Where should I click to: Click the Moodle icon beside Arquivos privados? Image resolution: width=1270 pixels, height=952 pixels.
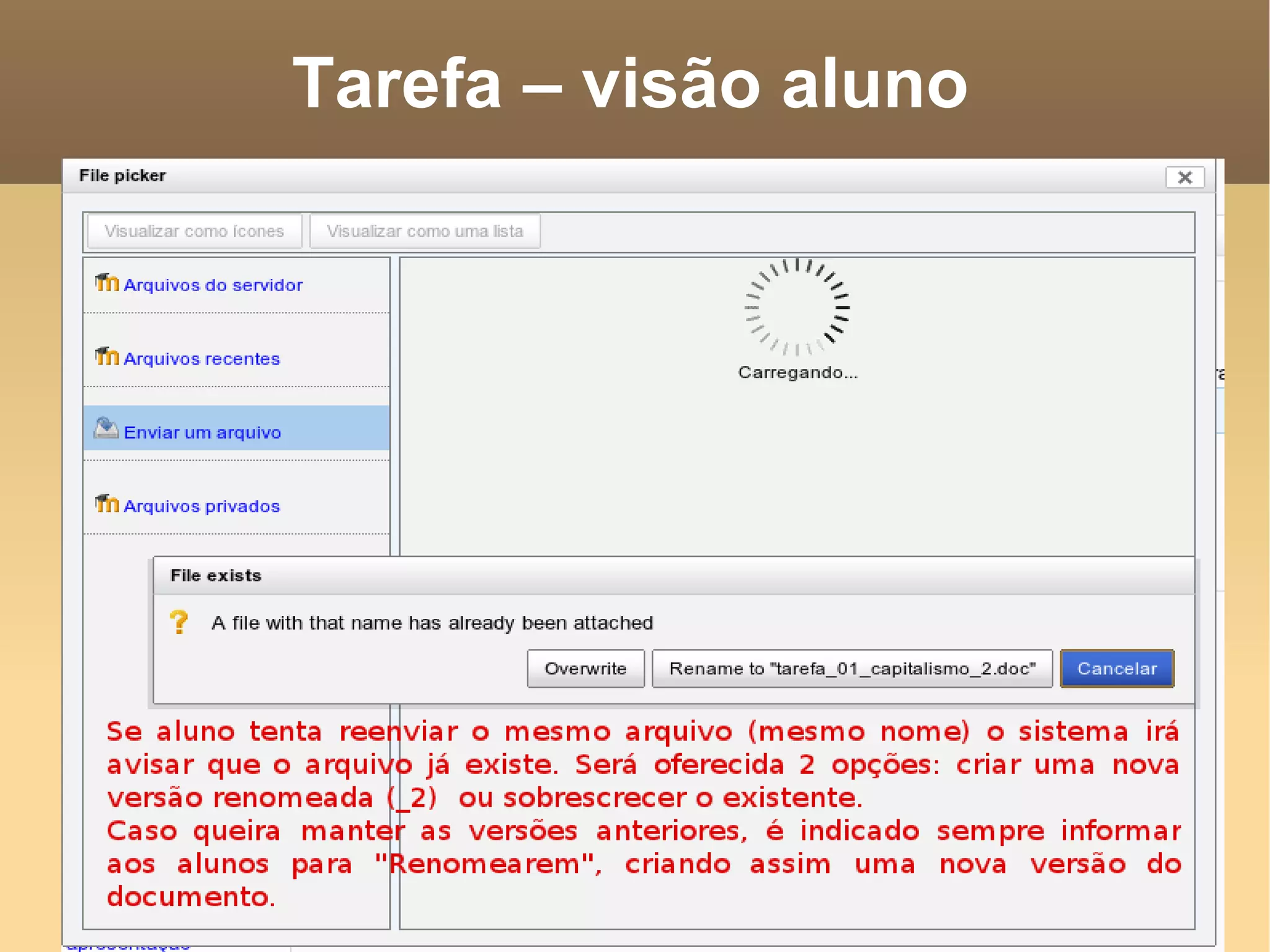(107, 504)
